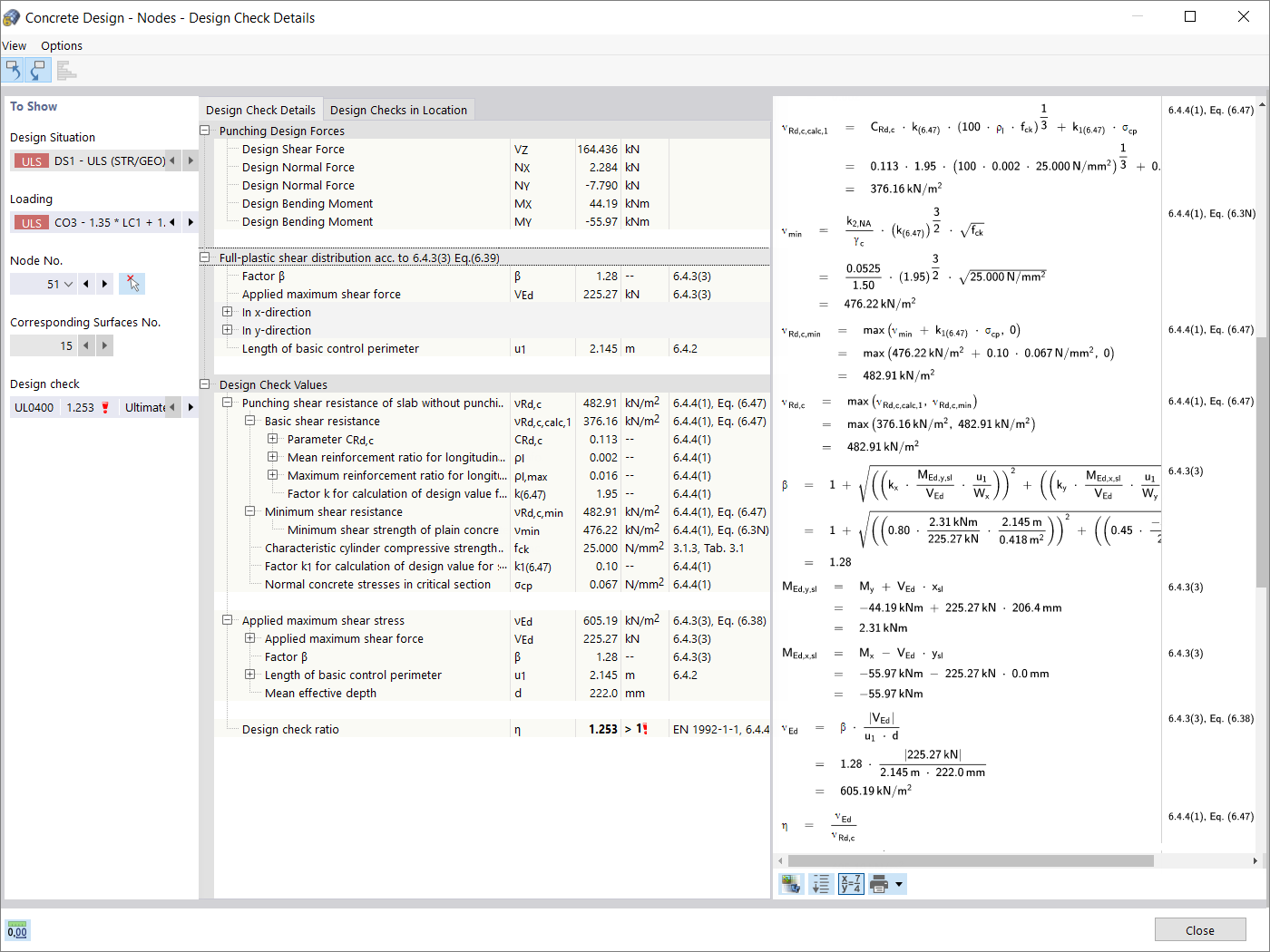
Task: Collapse the Design Check Values section
Action: pyautogui.click(x=205, y=384)
